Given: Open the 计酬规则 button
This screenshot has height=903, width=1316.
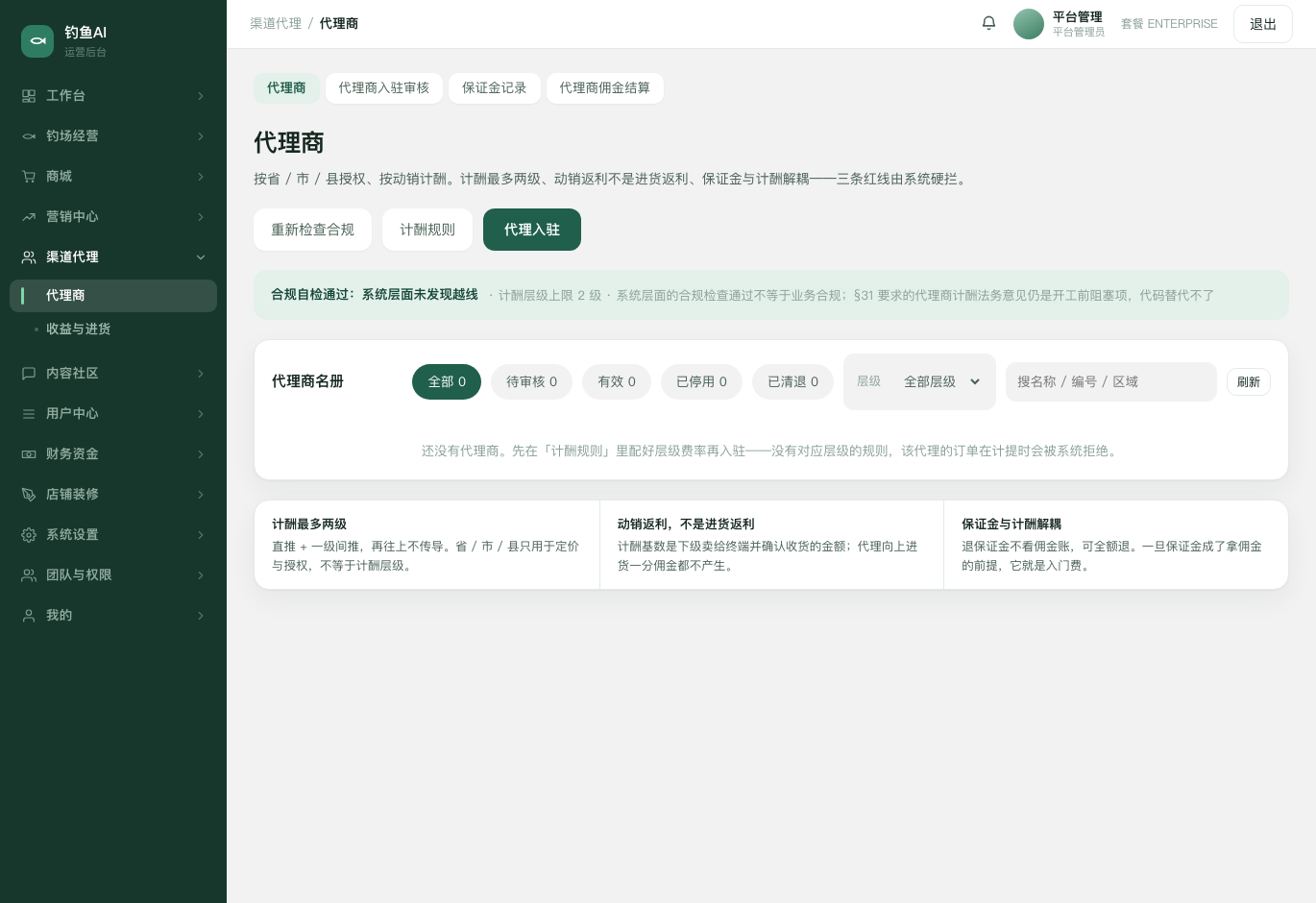Looking at the screenshot, I should pos(427,230).
